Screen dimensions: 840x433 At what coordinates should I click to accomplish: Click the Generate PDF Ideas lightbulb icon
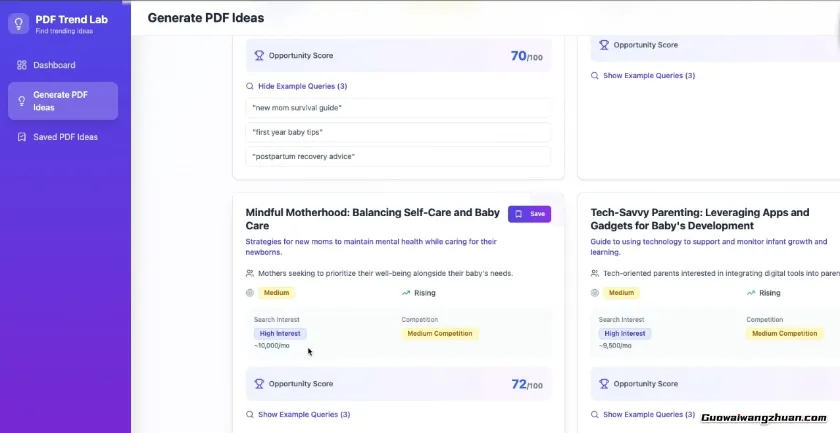click(22, 101)
